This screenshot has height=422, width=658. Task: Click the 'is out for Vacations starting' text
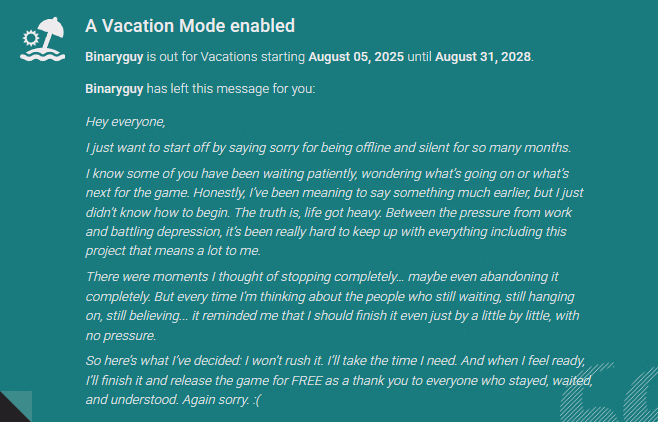pyautogui.click(x=226, y=57)
